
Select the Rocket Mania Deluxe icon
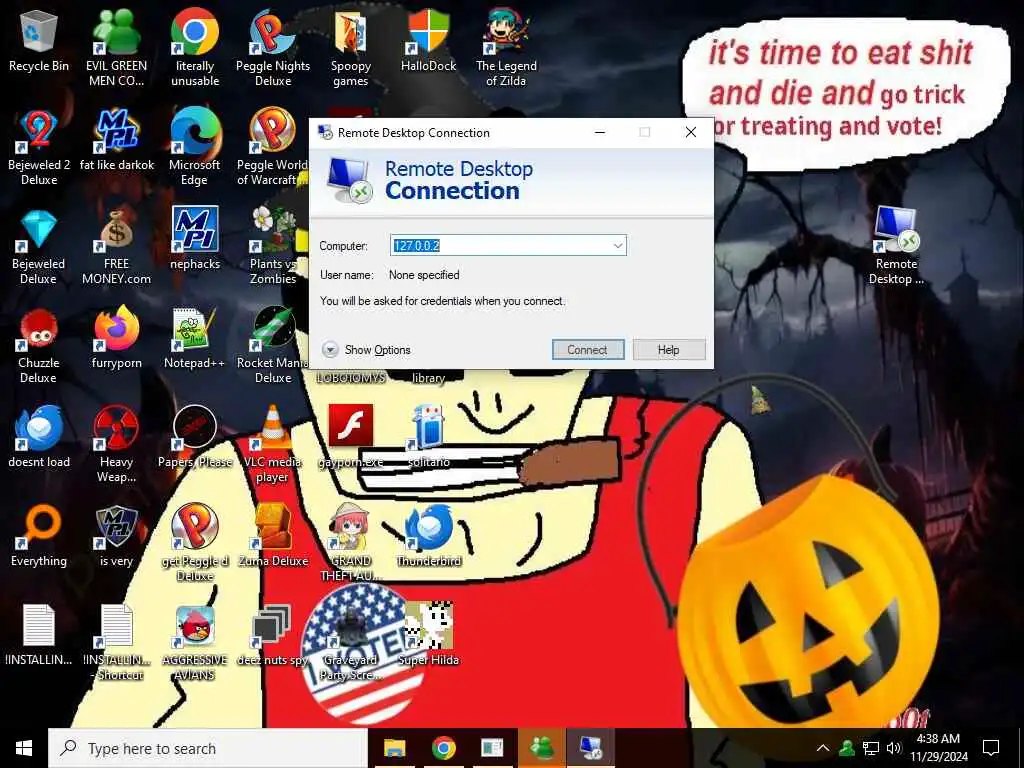(272, 345)
